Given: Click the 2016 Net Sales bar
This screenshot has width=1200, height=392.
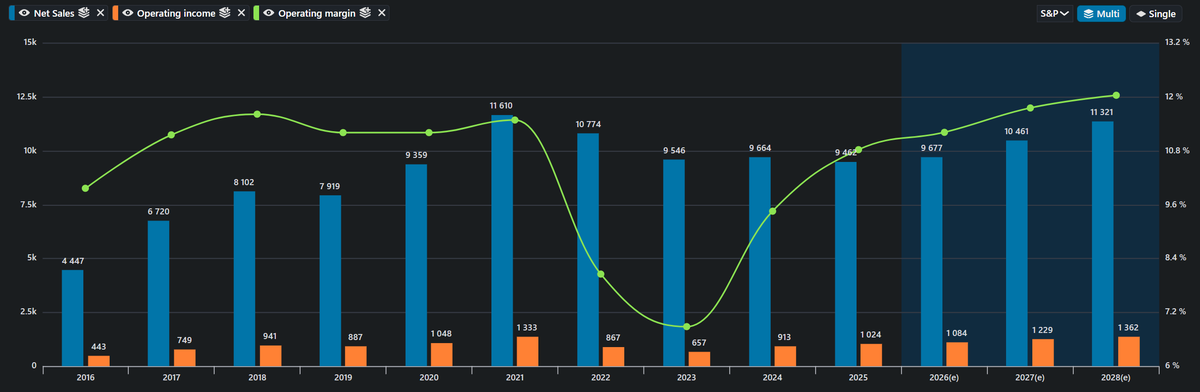Looking at the screenshot, I should [x=72, y=317].
